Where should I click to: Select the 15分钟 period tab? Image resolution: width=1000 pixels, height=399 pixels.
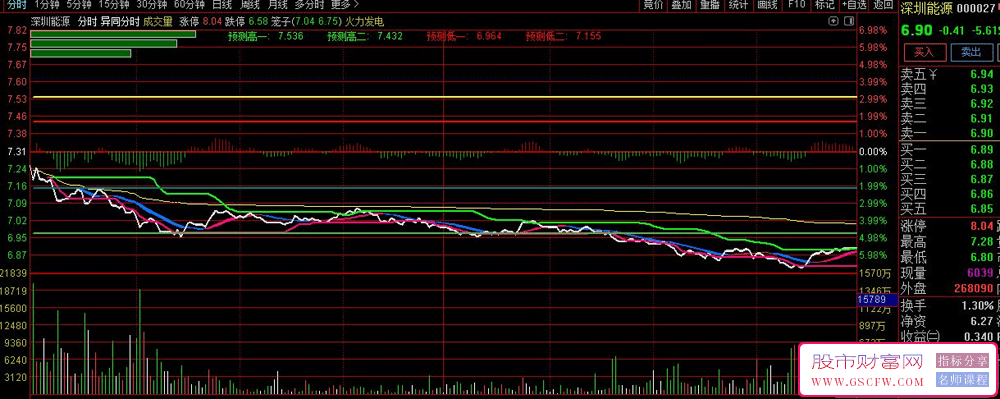[x=114, y=5]
